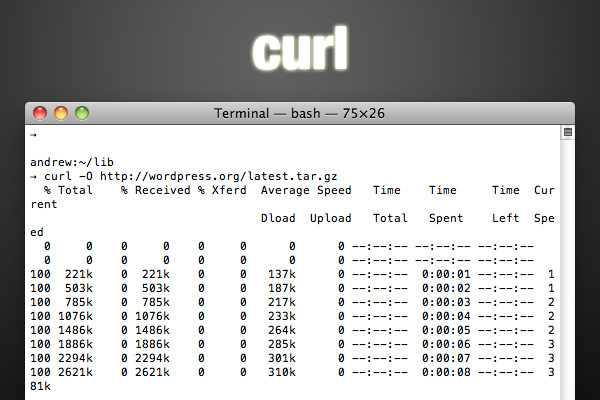Image resolution: width=600 pixels, height=400 pixels.
Task: Click the 'Dload' column header
Action: [278, 218]
